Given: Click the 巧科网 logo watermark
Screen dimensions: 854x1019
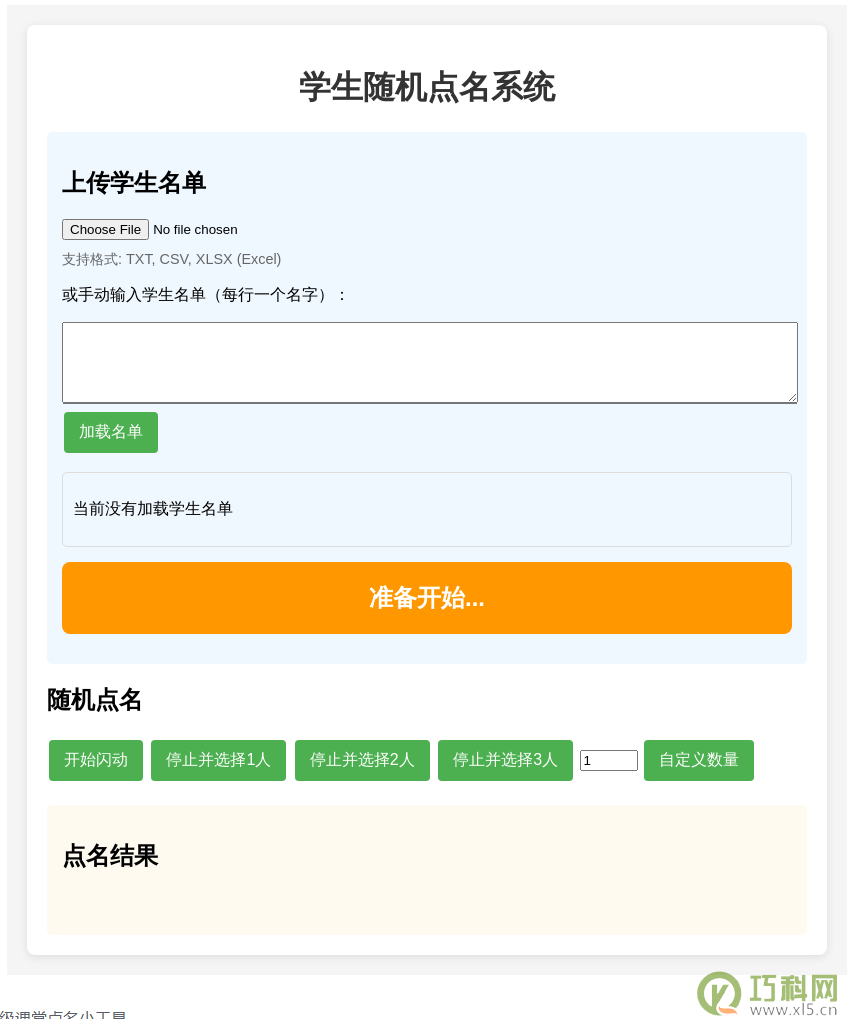Looking at the screenshot, I should [x=768, y=994].
